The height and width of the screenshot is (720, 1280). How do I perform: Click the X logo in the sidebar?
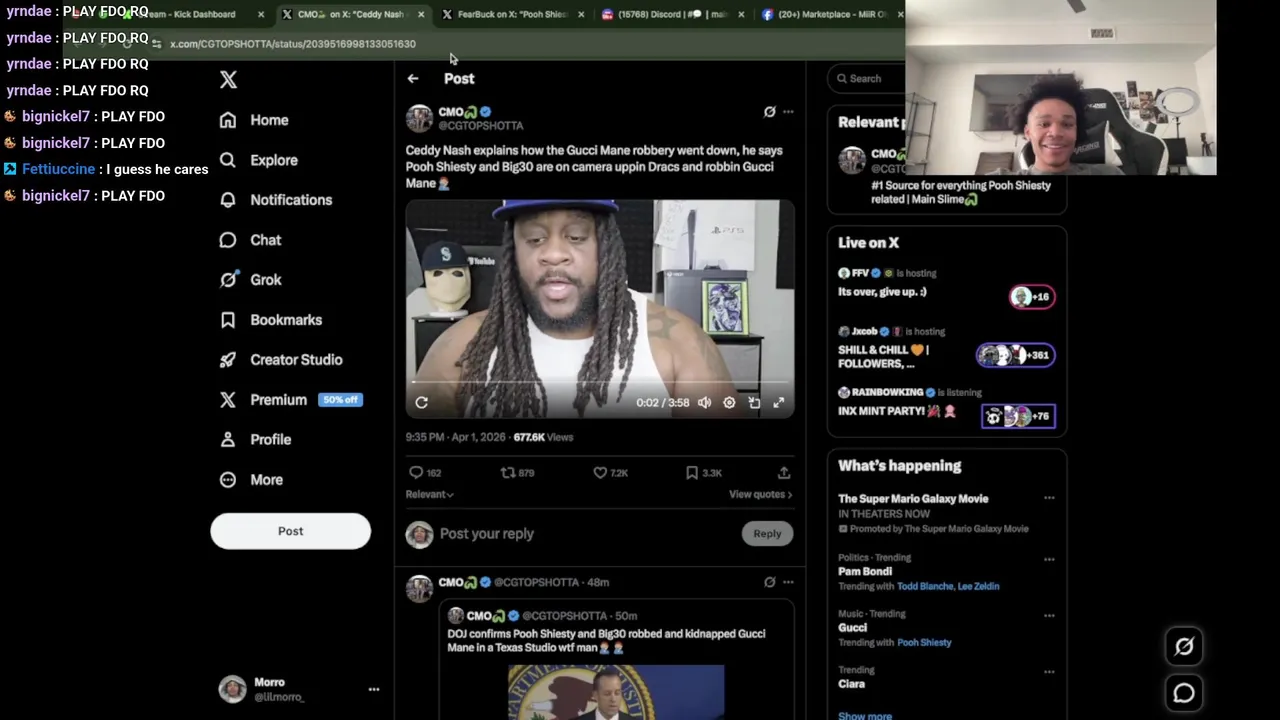click(x=228, y=80)
